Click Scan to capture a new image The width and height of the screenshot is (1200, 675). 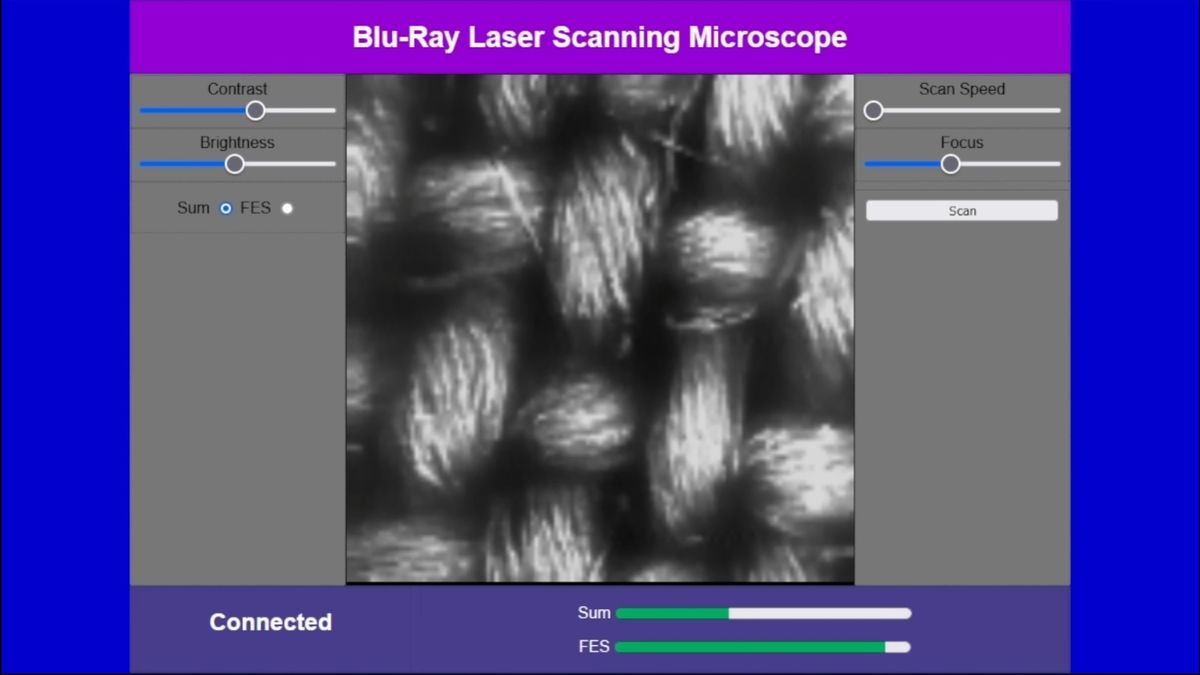coord(961,210)
